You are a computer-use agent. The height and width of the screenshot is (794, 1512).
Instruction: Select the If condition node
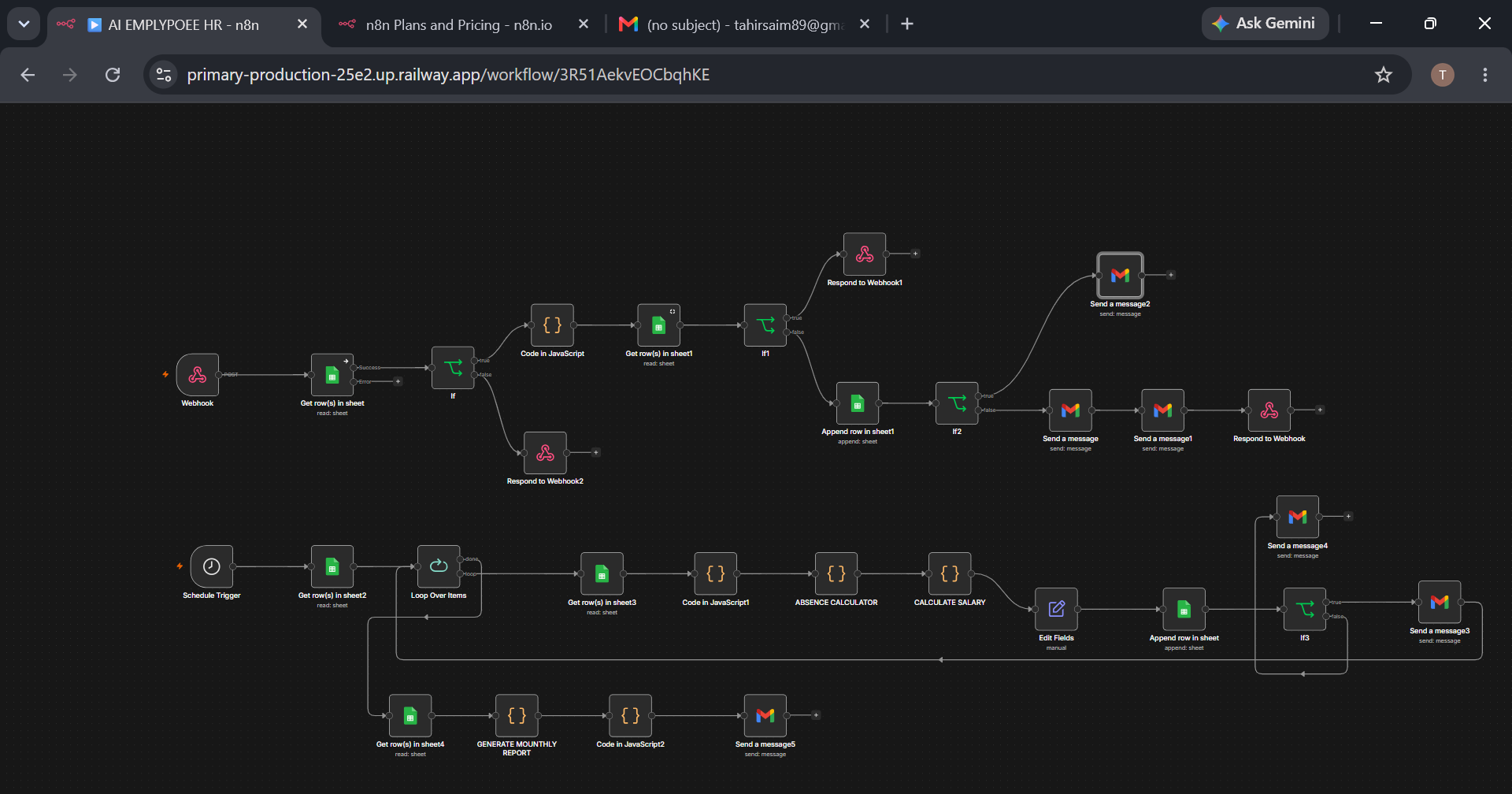tap(453, 367)
